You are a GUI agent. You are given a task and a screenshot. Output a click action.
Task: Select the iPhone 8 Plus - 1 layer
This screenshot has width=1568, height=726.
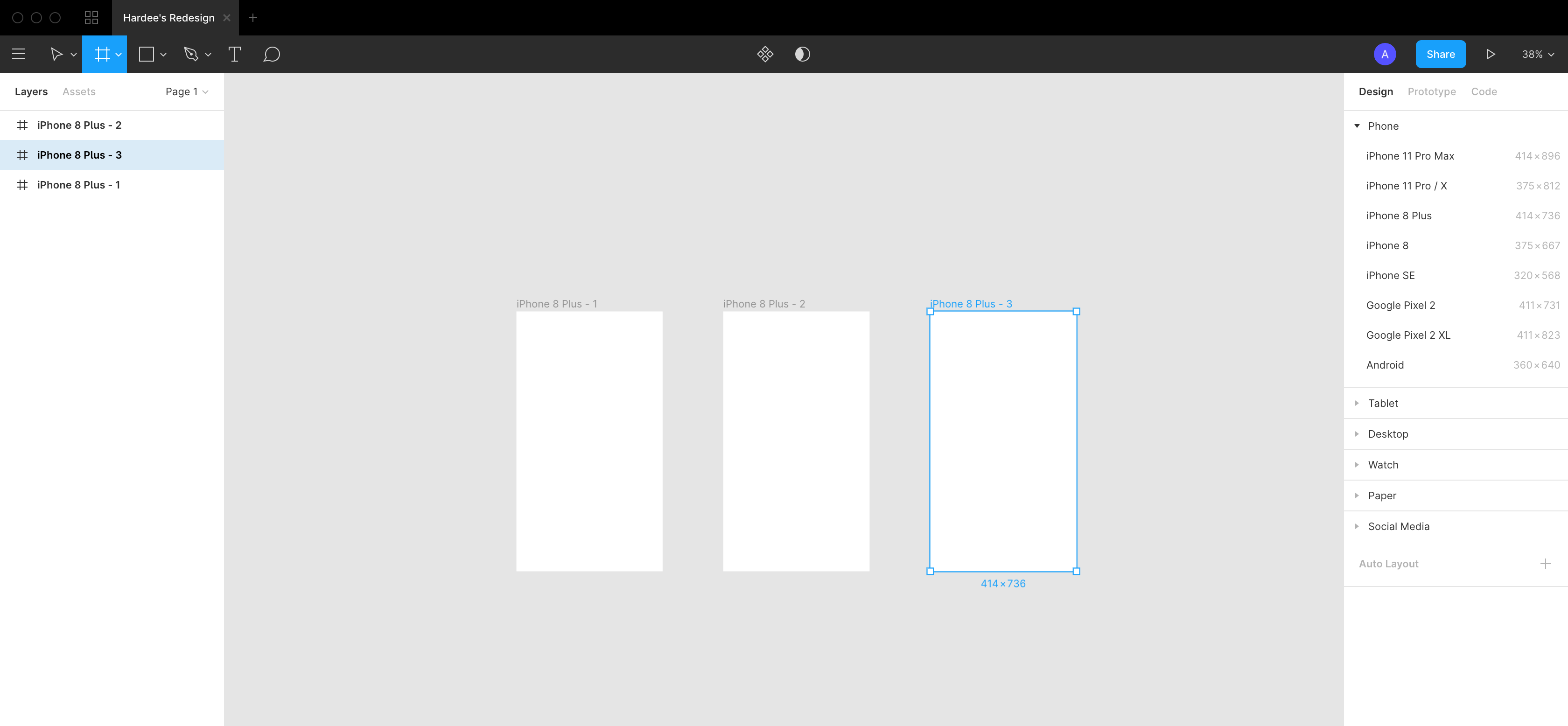(78, 185)
